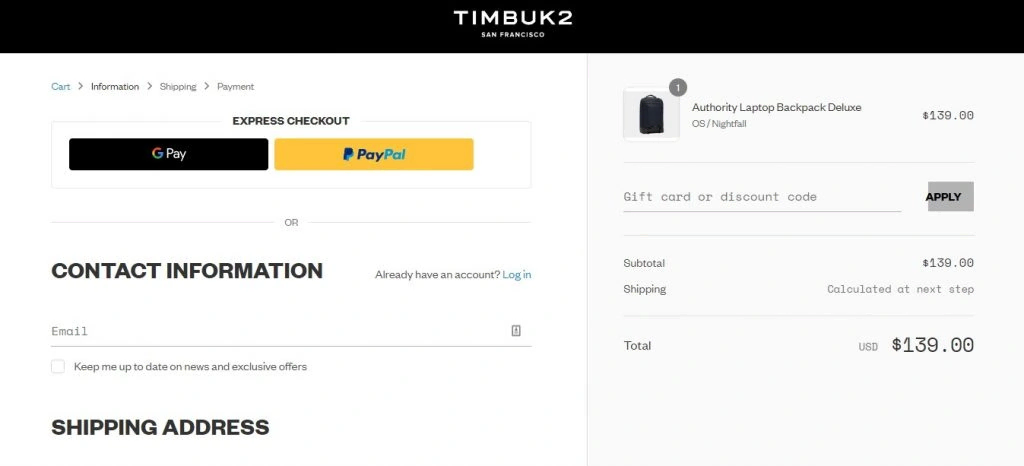Open the Shipping breadcrumb step
The image size is (1024, 466).
tap(178, 87)
